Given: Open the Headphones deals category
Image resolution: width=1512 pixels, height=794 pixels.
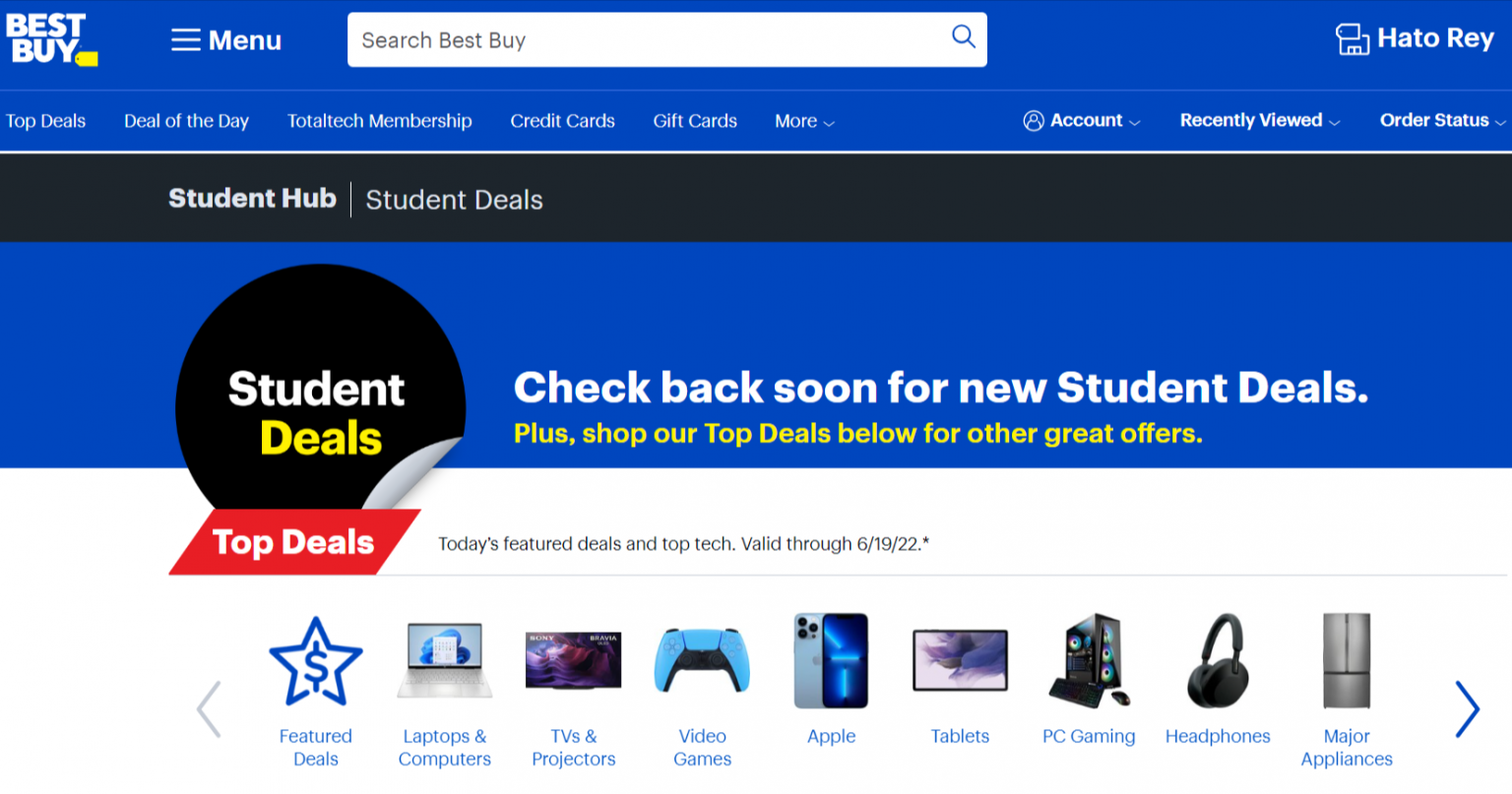Looking at the screenshot, I should (1218, 661).
